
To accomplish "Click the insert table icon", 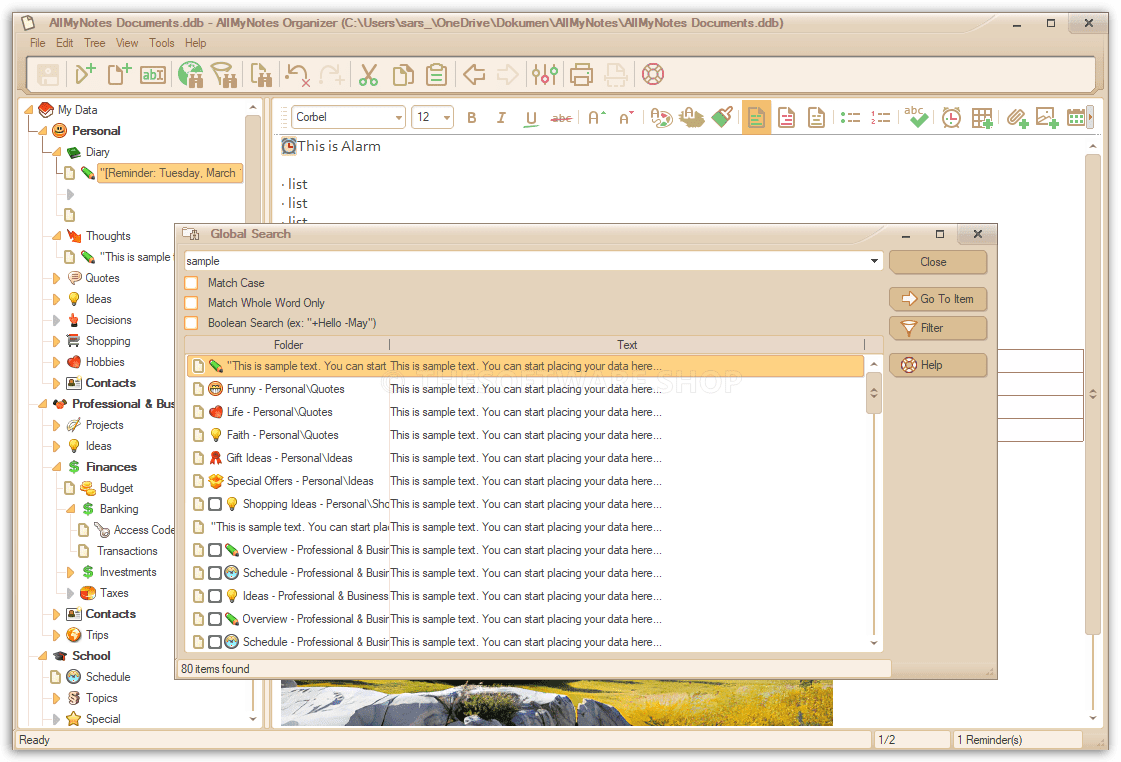I will click(982, 118).
